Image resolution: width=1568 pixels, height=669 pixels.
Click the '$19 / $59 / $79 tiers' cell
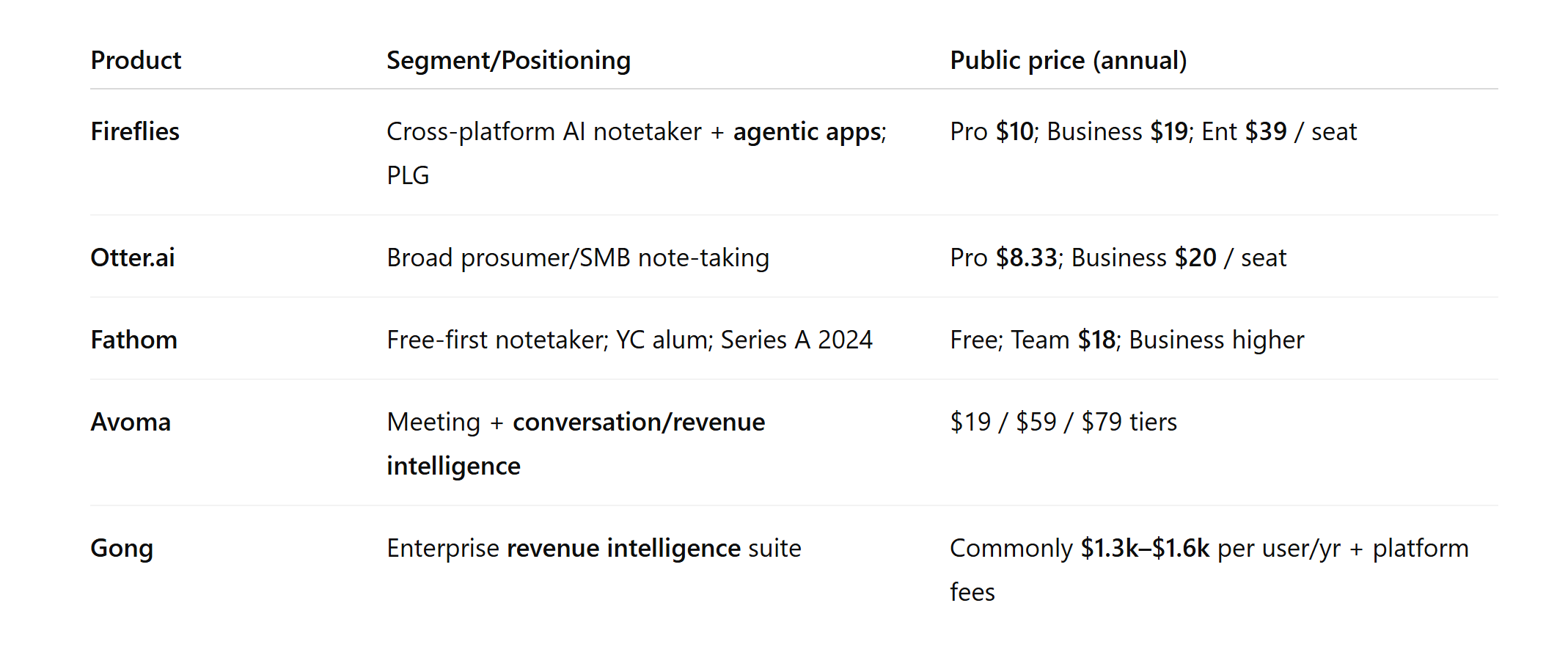point(1063,422)
